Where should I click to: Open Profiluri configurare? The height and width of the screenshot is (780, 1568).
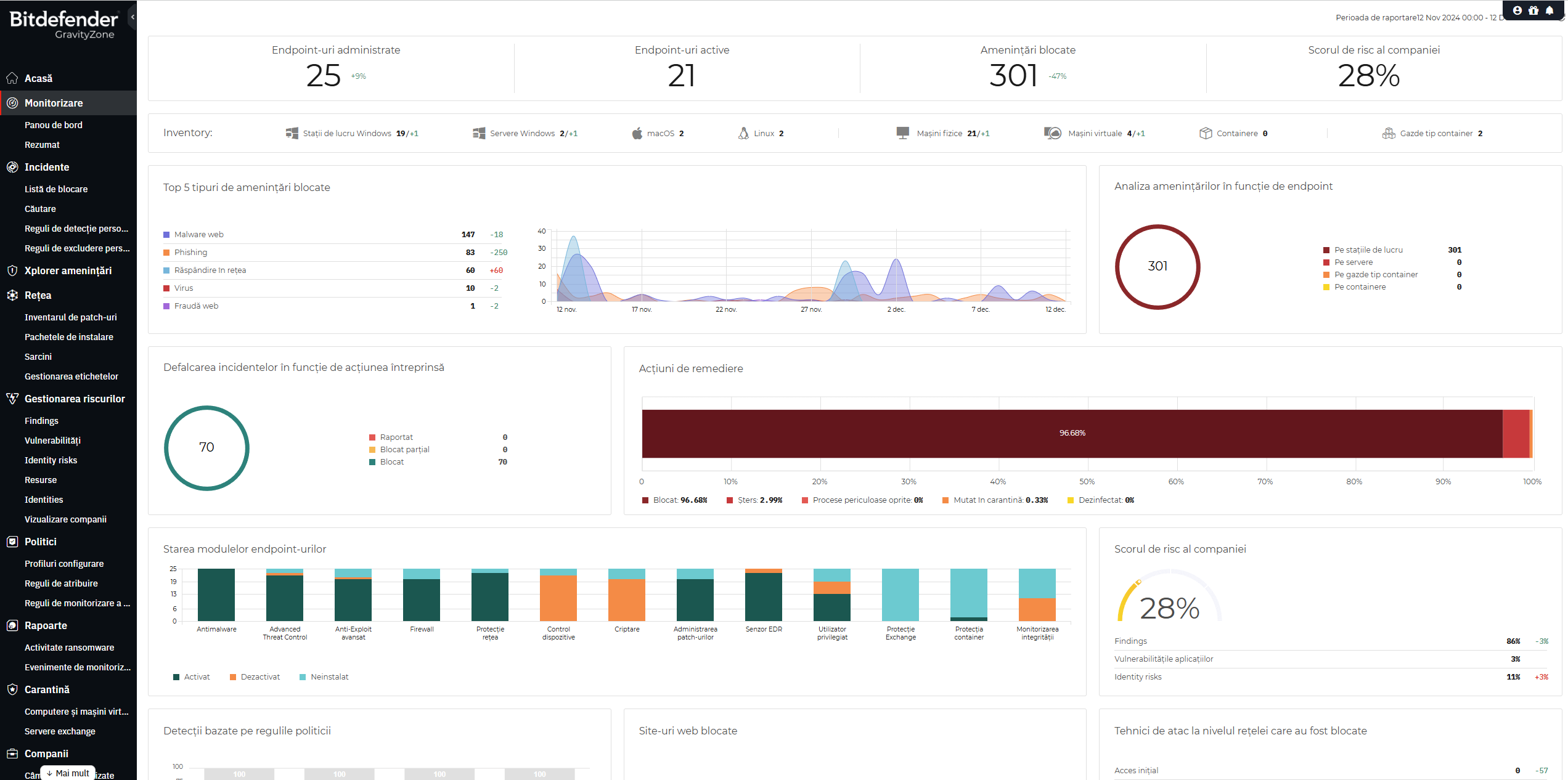[64, 564]
